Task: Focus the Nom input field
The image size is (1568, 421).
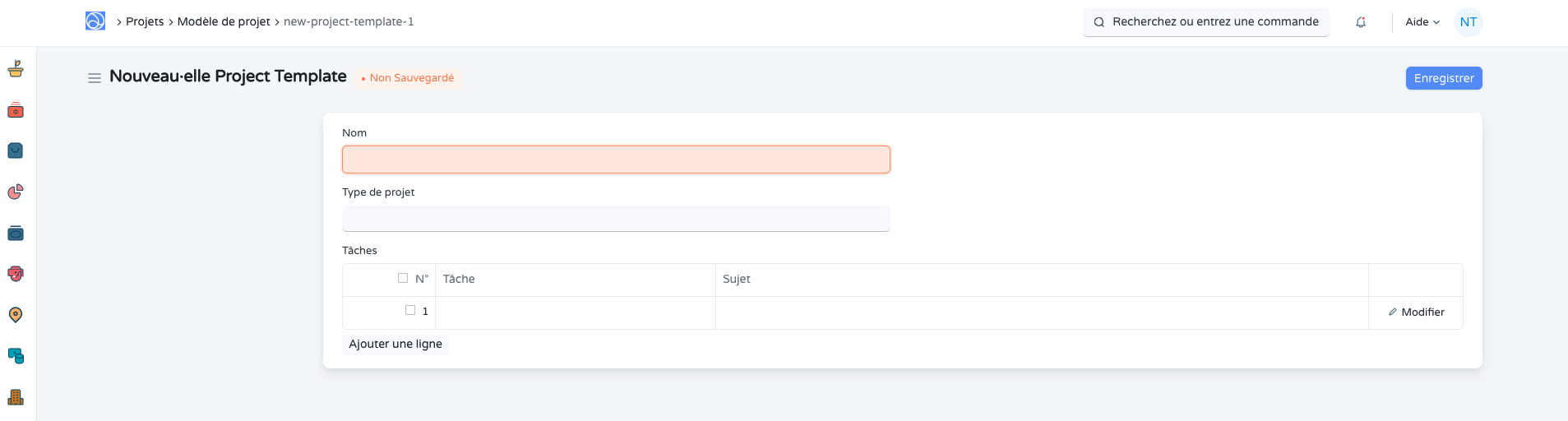Action: click(616, 160)
